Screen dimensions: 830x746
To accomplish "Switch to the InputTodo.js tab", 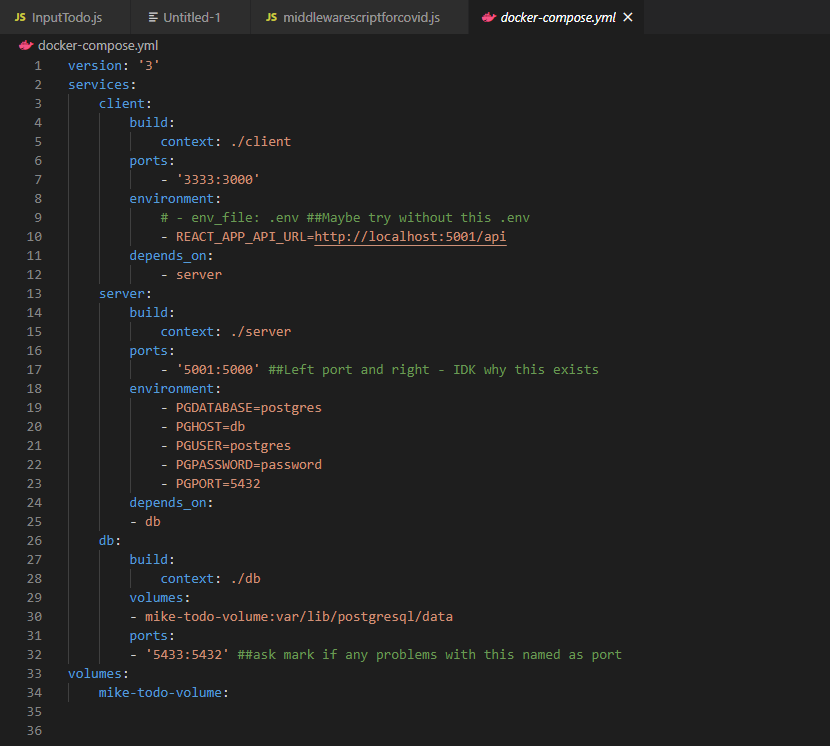I will coord(66,18).
